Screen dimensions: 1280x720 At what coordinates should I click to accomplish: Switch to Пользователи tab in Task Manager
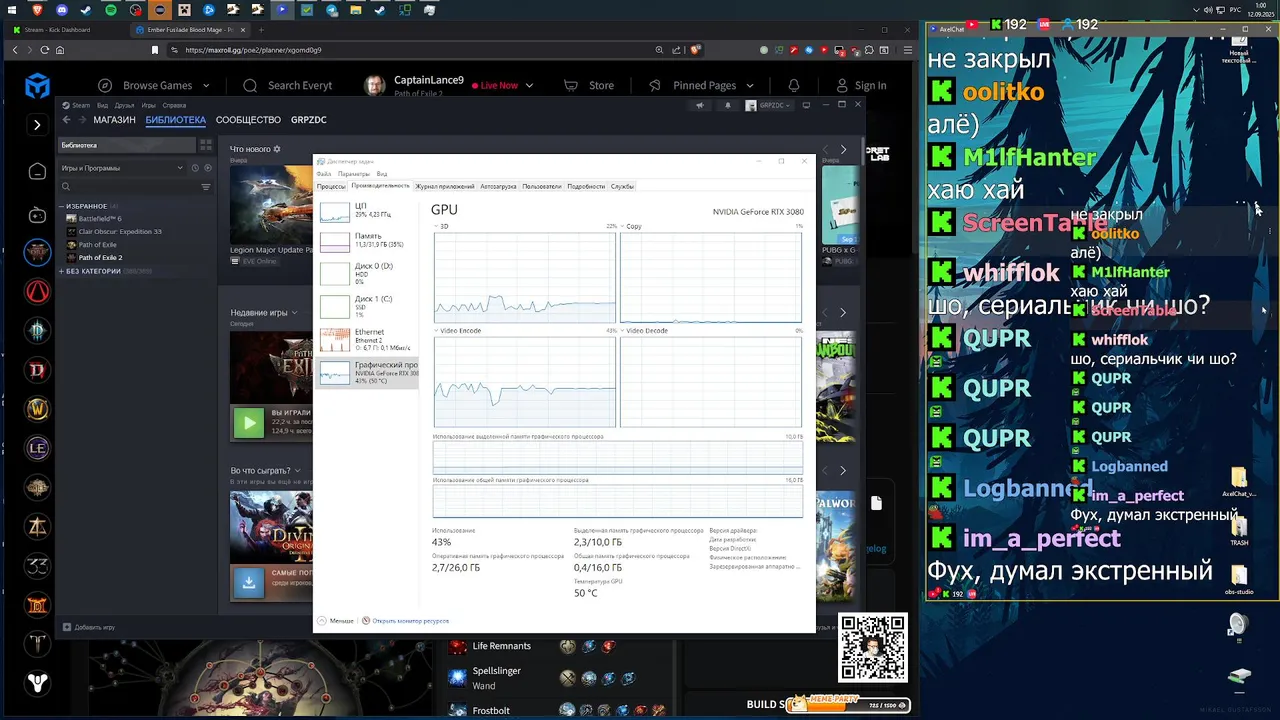[542, 186]
